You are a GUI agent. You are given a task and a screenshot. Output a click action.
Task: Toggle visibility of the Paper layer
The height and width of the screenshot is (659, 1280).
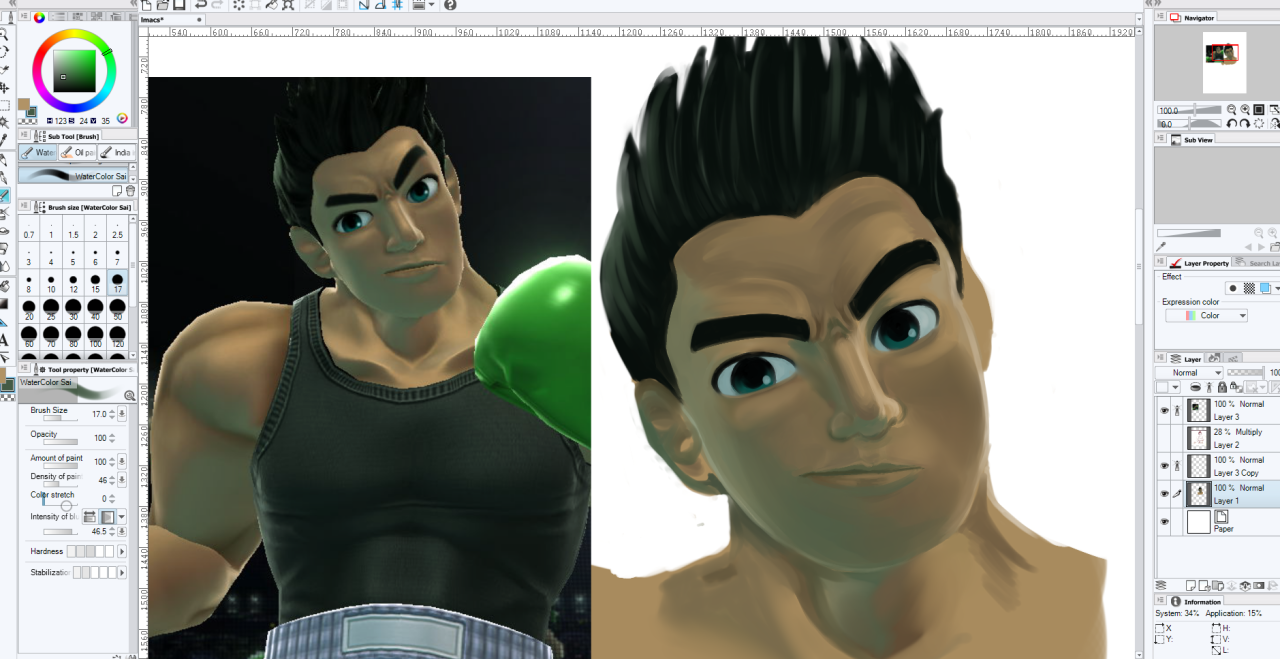pos(1164,522)
